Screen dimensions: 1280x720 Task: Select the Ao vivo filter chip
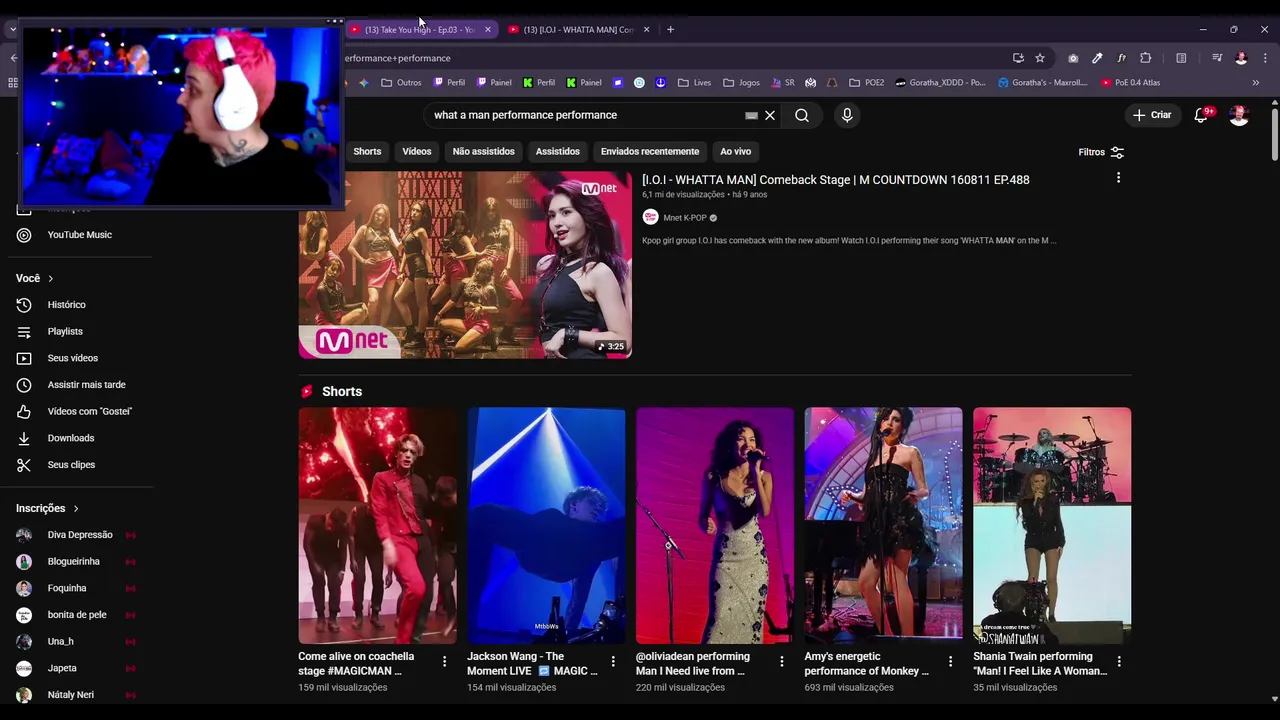[736, 152]
